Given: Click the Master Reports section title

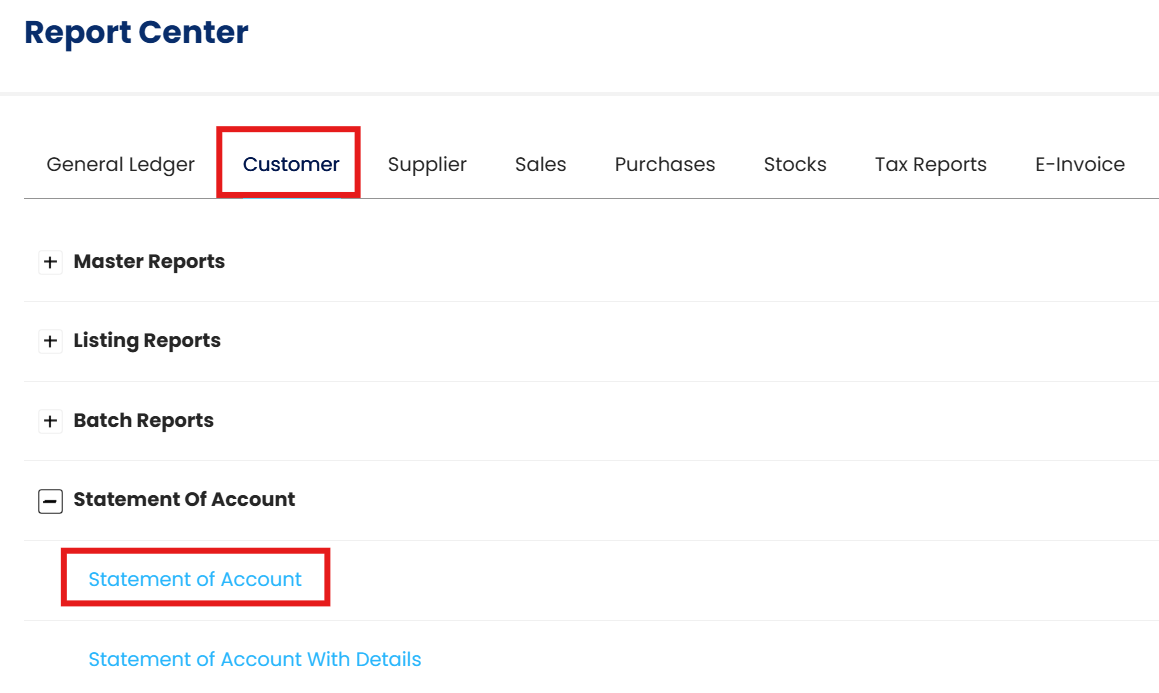Looking at the screenshot, I should point(149,262).
